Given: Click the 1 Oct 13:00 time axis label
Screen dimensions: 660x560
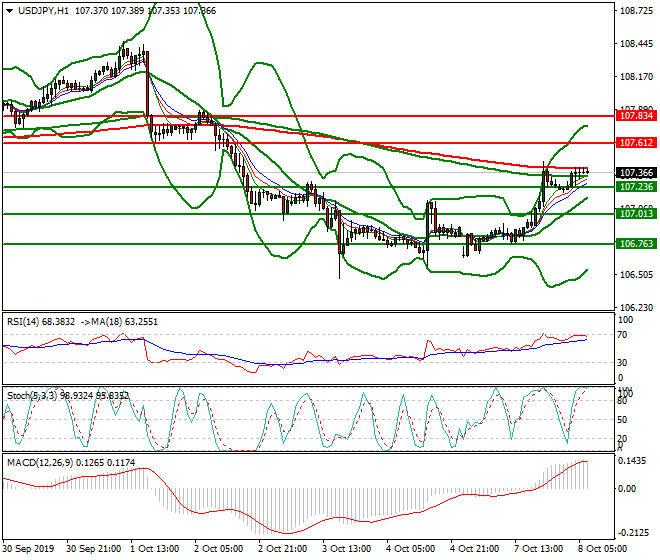Looking at the screenshot, I should [156, 549].
